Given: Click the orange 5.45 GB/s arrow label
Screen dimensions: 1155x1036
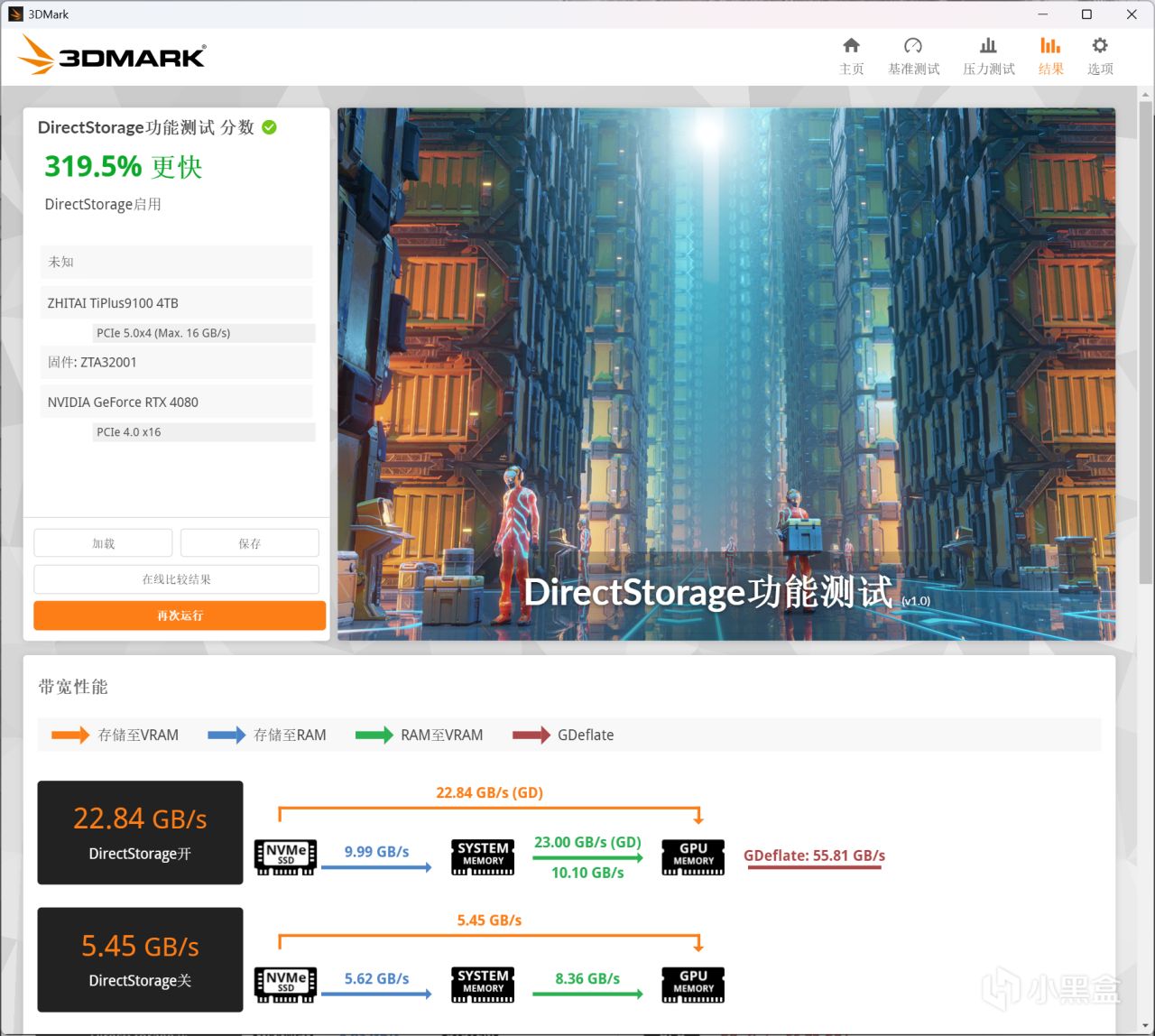Looking at the screenshot, I should (489, 920).
